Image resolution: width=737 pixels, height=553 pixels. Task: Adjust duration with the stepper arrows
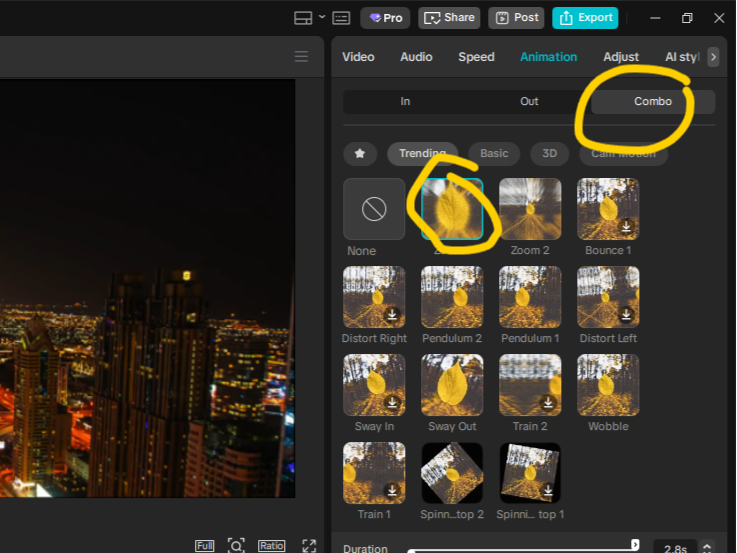707,548
